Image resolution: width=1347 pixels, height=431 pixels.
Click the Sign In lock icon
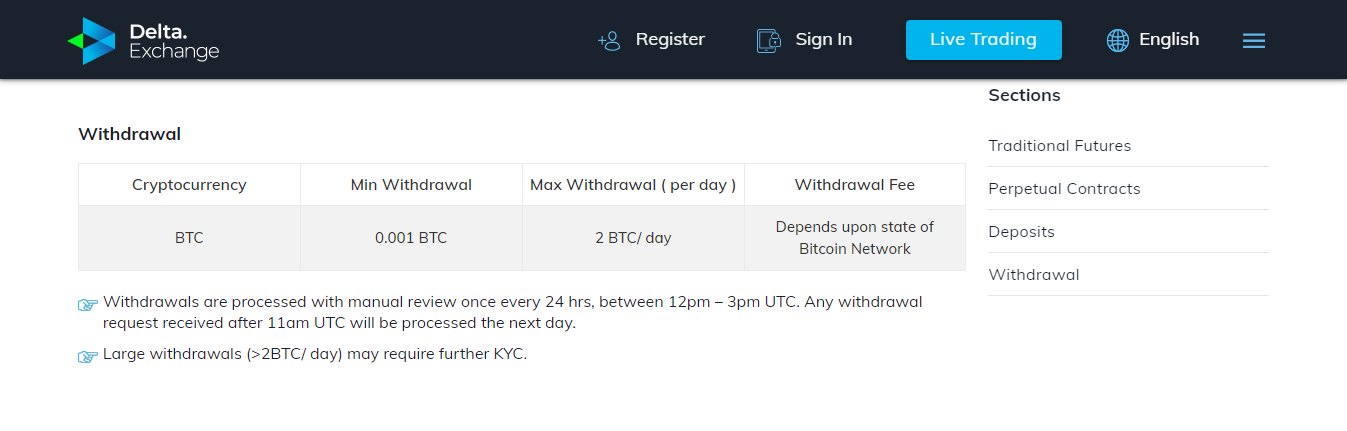768,40
